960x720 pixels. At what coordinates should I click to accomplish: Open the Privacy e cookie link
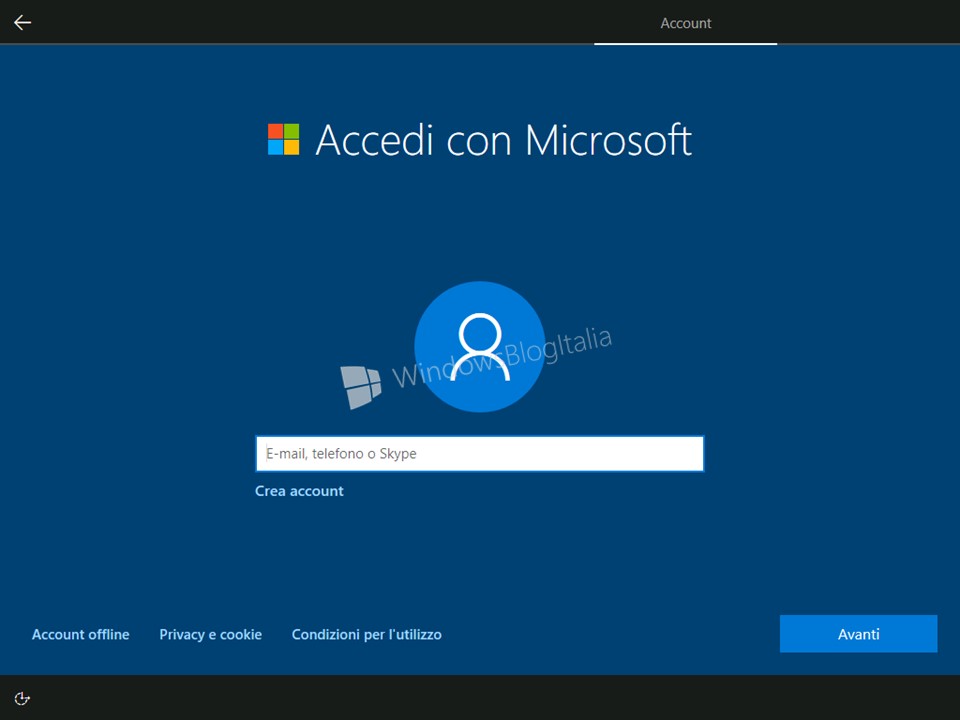[x=211, y=634]
